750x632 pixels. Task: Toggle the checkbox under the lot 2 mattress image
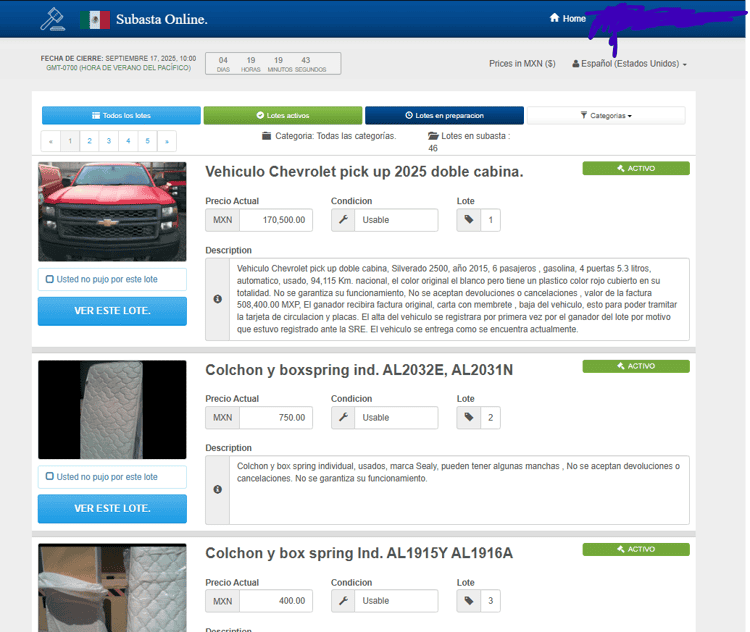[50, 477]
